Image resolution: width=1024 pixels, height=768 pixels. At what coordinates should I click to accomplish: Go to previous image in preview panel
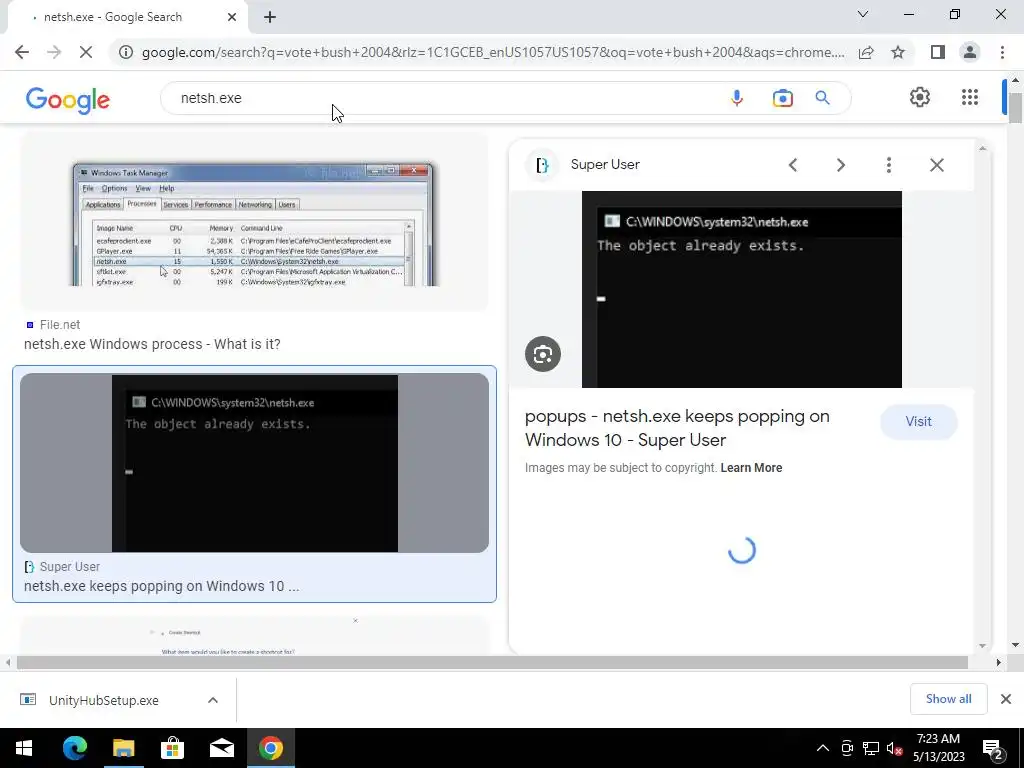point(793,165)
